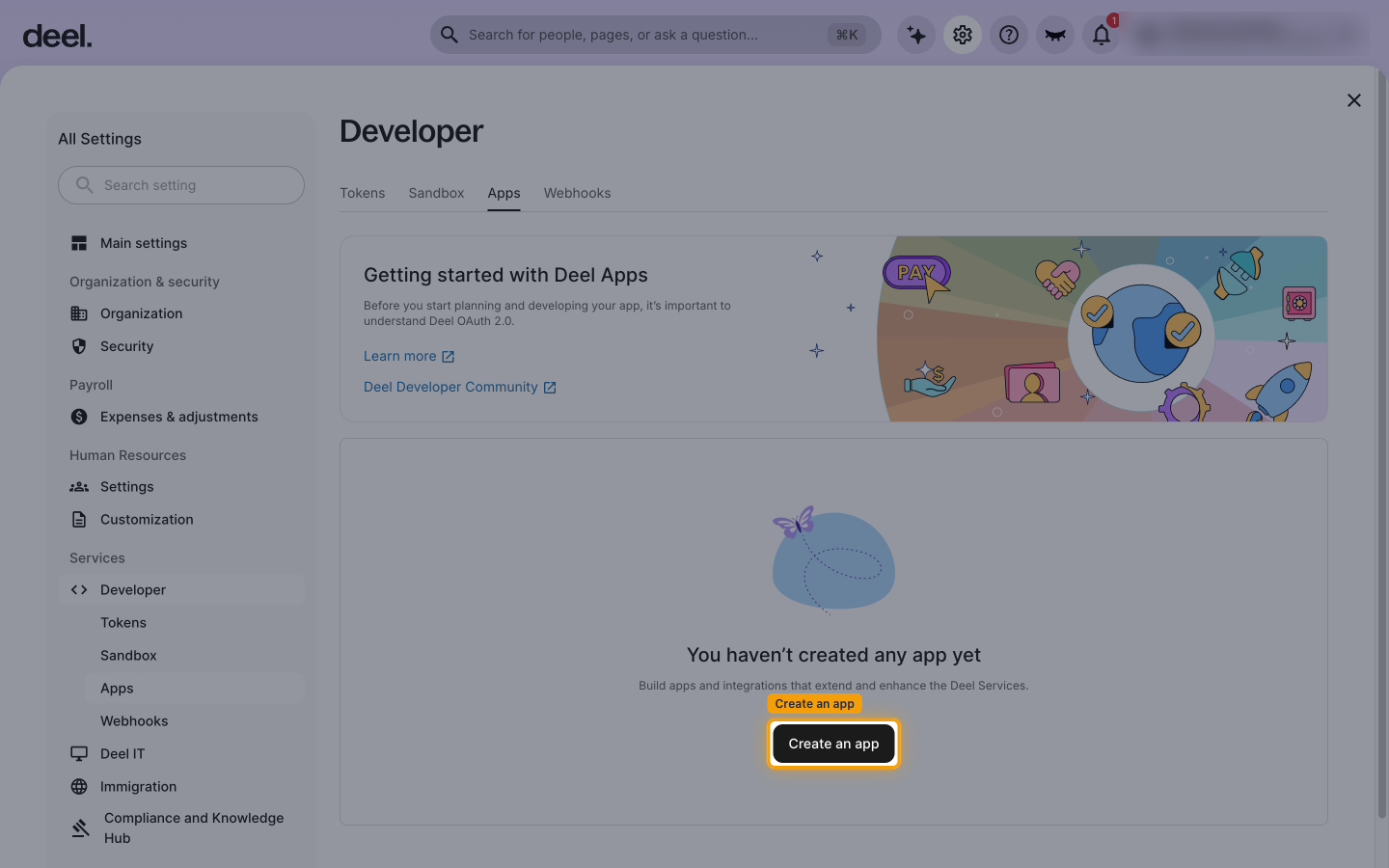Click the closed-eye icon in top bar
1389x868 pixels.
click(1055, 35)
